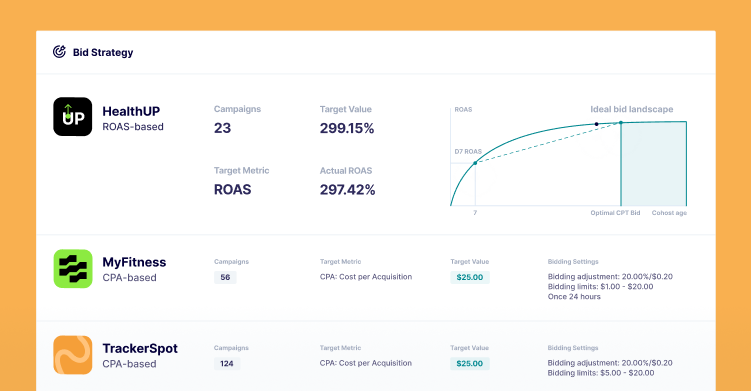Click the Bid Strategy target icon
Screen dimensions: 752x391
(59, 52)
